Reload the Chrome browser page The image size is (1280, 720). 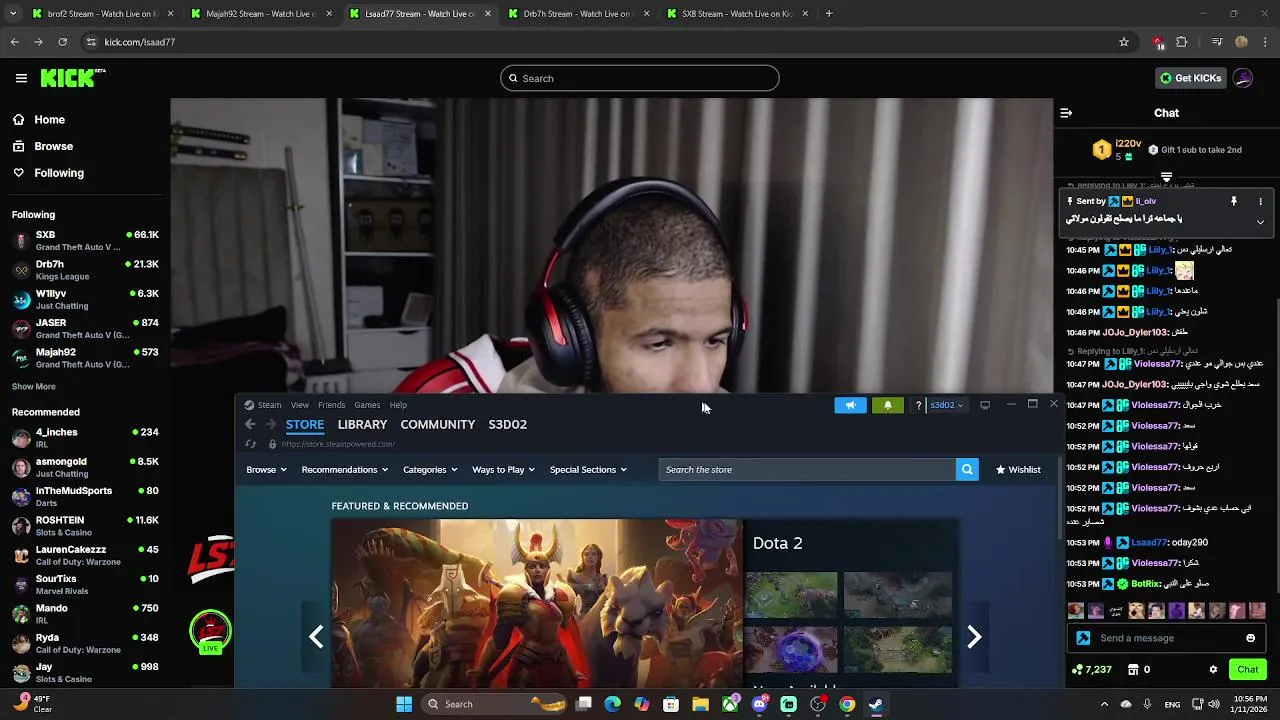pos(62,42)
